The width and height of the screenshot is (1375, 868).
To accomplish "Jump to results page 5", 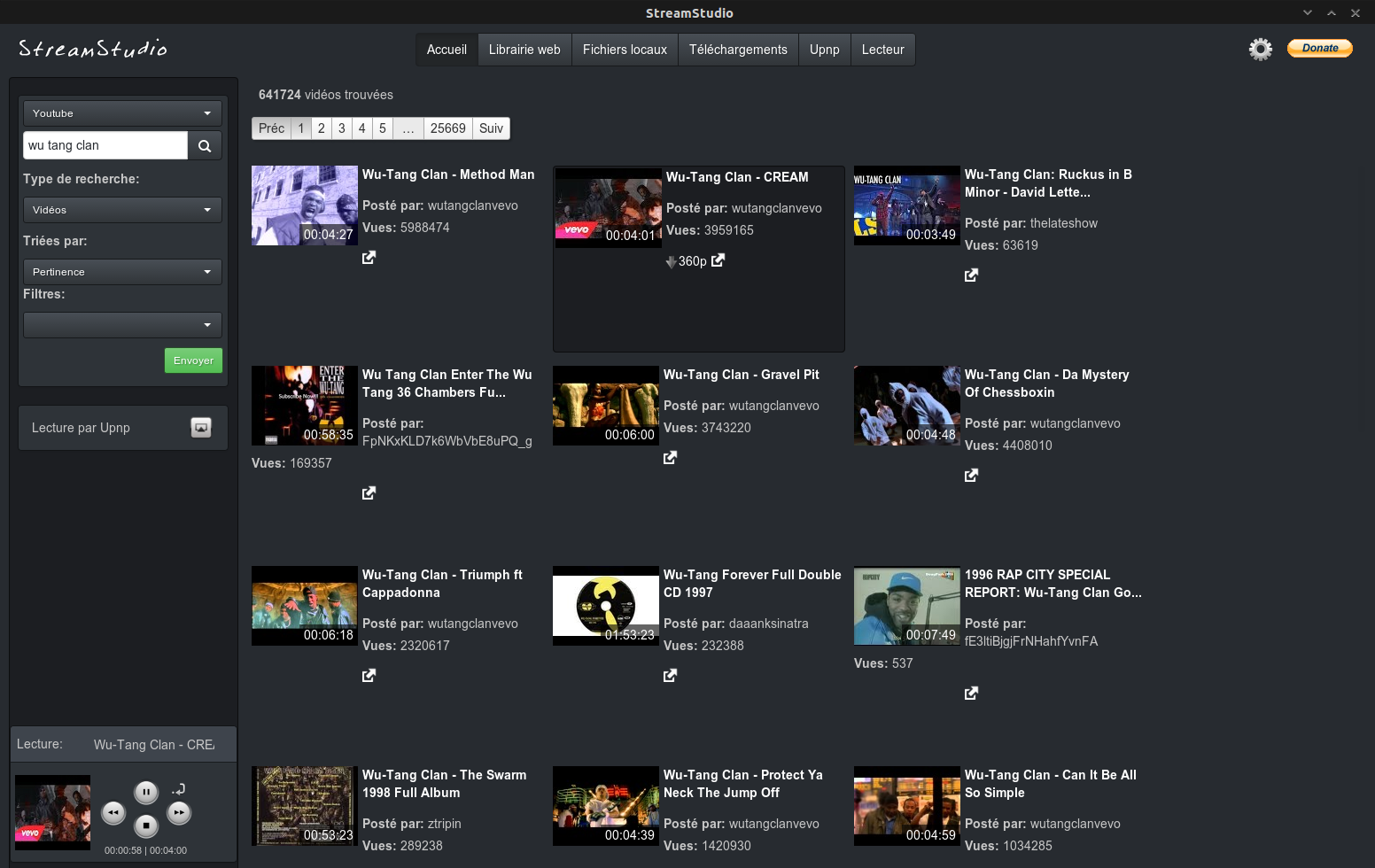I will [383, 128].
